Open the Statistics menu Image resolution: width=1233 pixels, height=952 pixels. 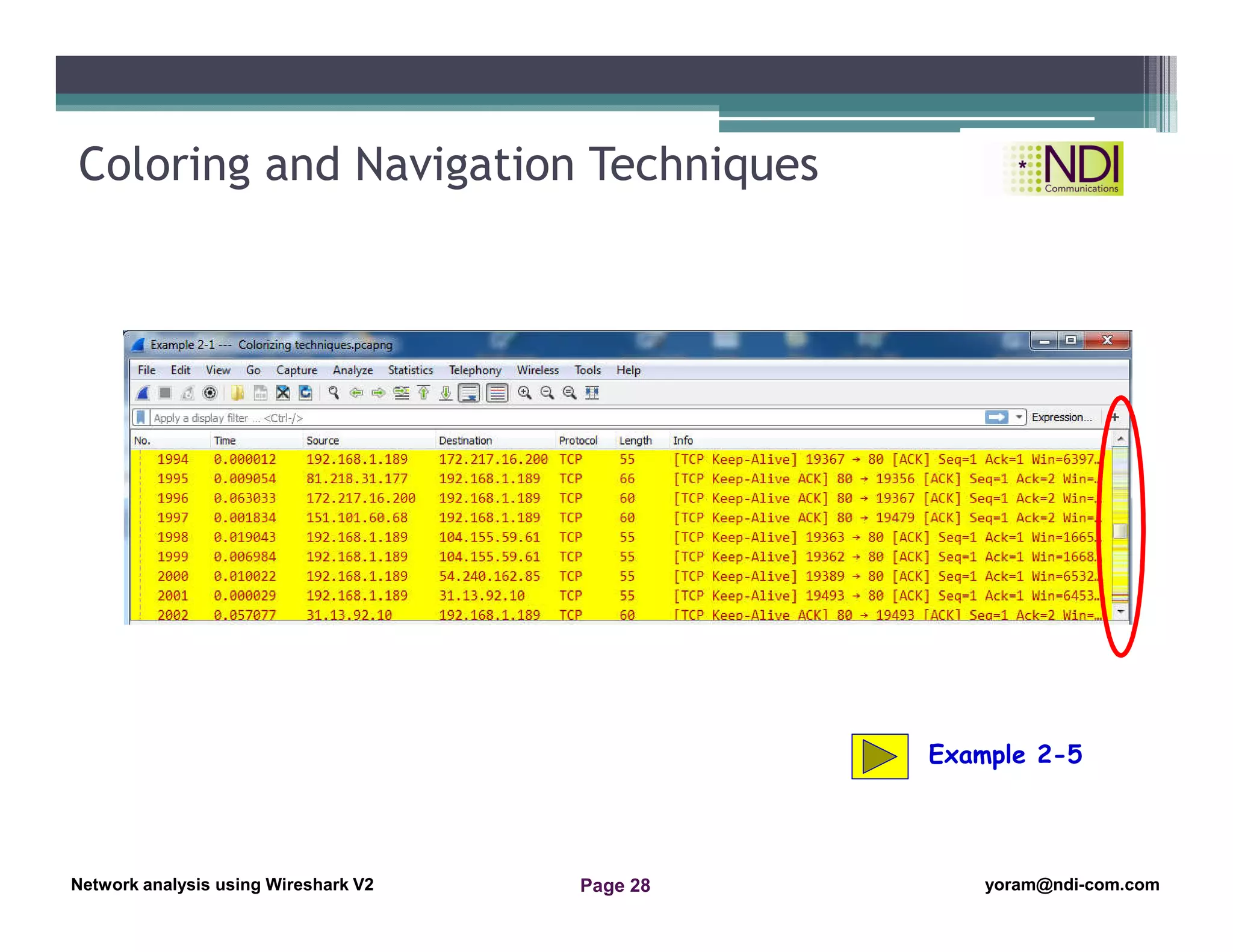[411, 370]
